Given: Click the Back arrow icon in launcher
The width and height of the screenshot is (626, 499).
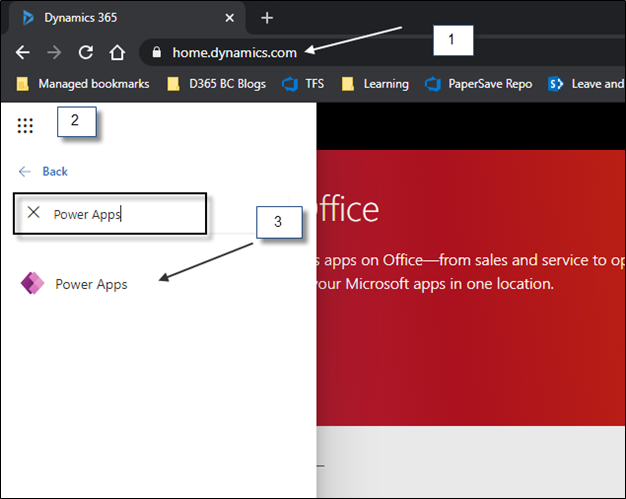Looking at the screenshot, I should pos(25,172).
